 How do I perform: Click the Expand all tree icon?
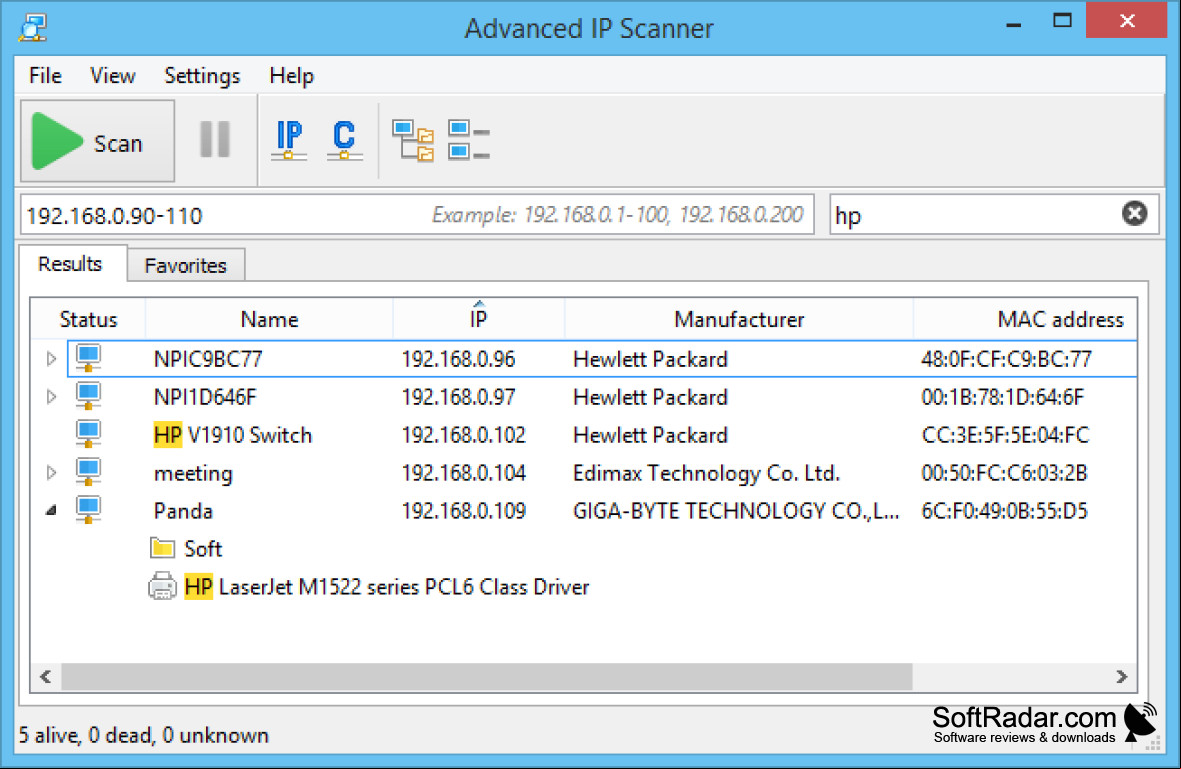tap(413, 140)
